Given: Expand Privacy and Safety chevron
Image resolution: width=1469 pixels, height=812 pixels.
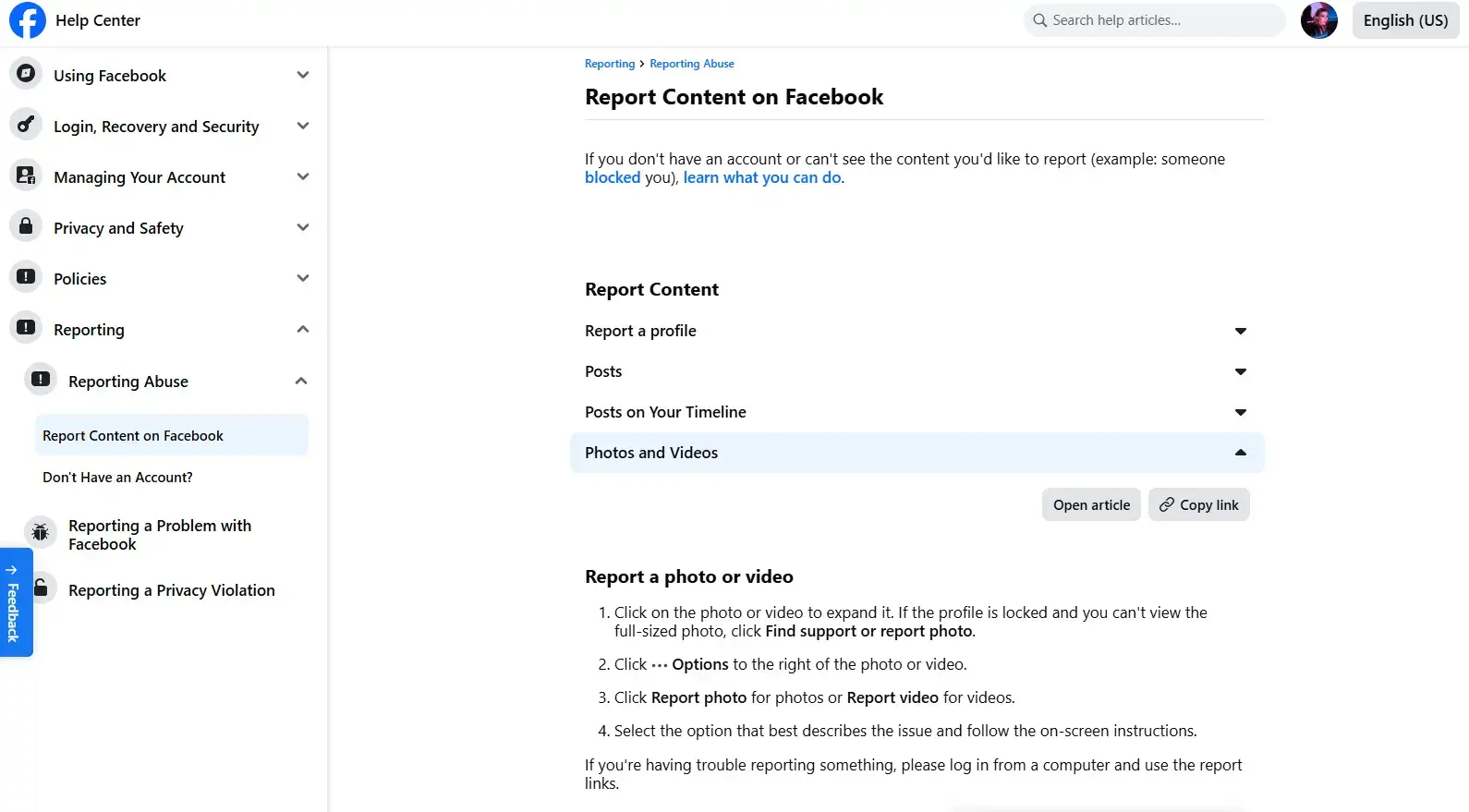Looking at the screenshot, I should click(x=303, y=227).
